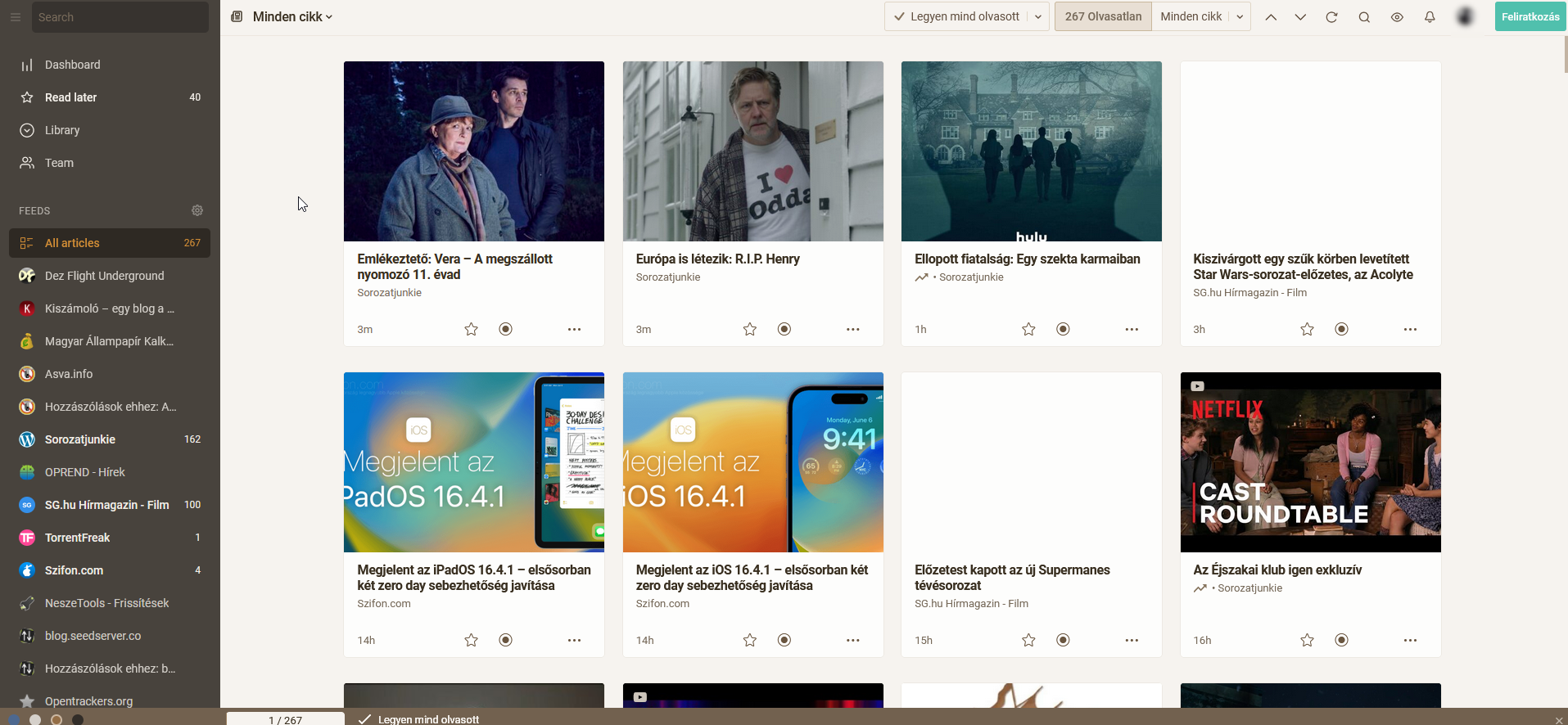Open more options for Éjszakai klub article
Image resolution: width=1568 pixels, height=725 pixels.
[x=1410, y=640]
